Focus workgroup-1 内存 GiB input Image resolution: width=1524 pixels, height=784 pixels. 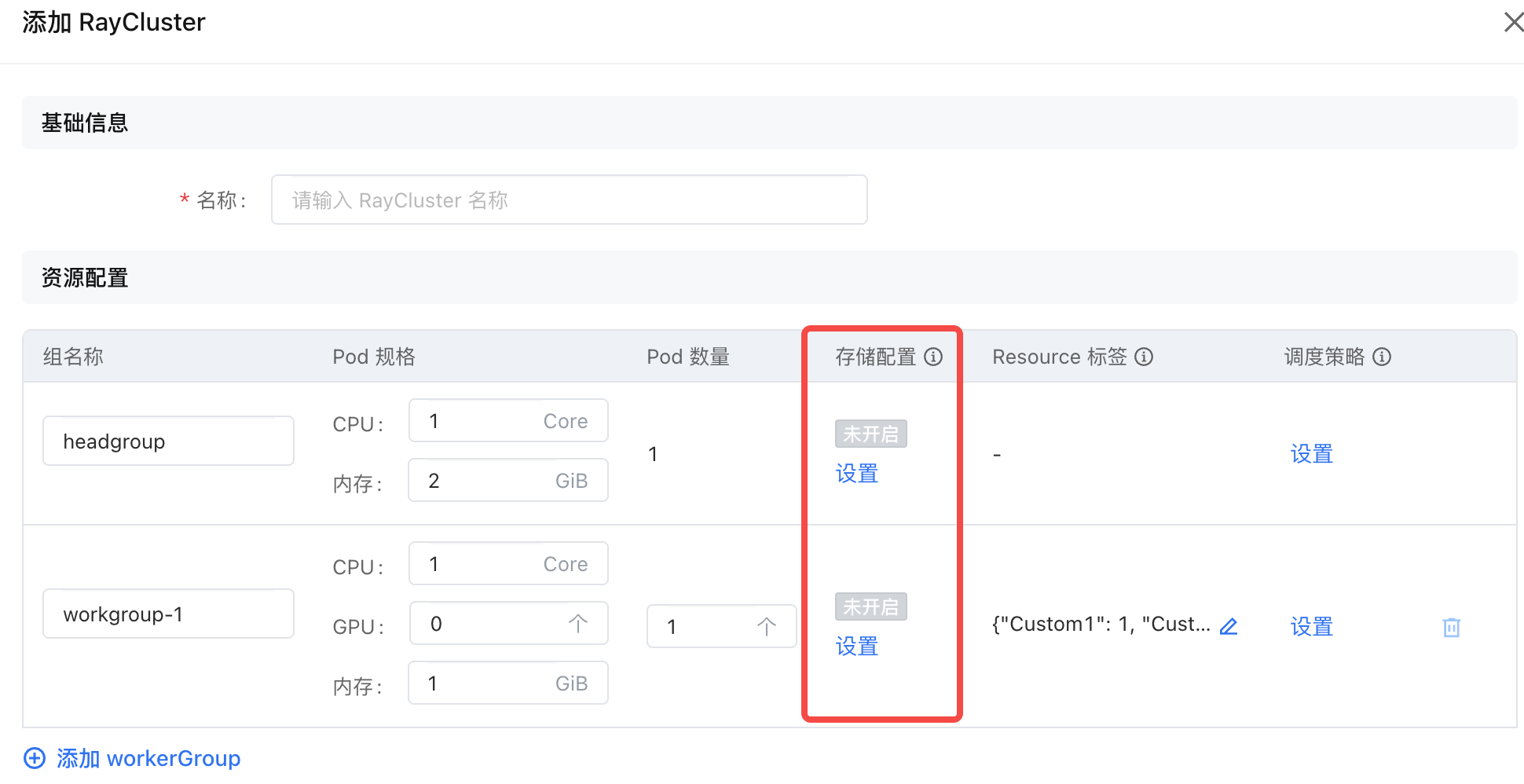coord(508,683)
